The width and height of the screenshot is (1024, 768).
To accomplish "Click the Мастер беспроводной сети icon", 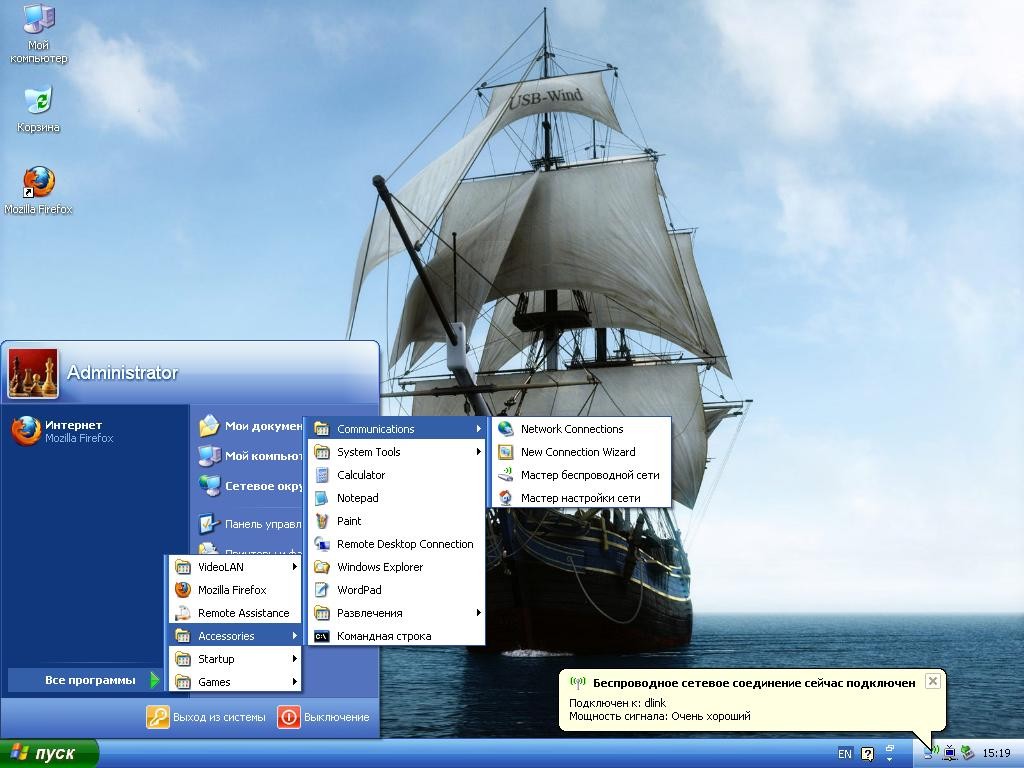I will (x=505, y=475).
